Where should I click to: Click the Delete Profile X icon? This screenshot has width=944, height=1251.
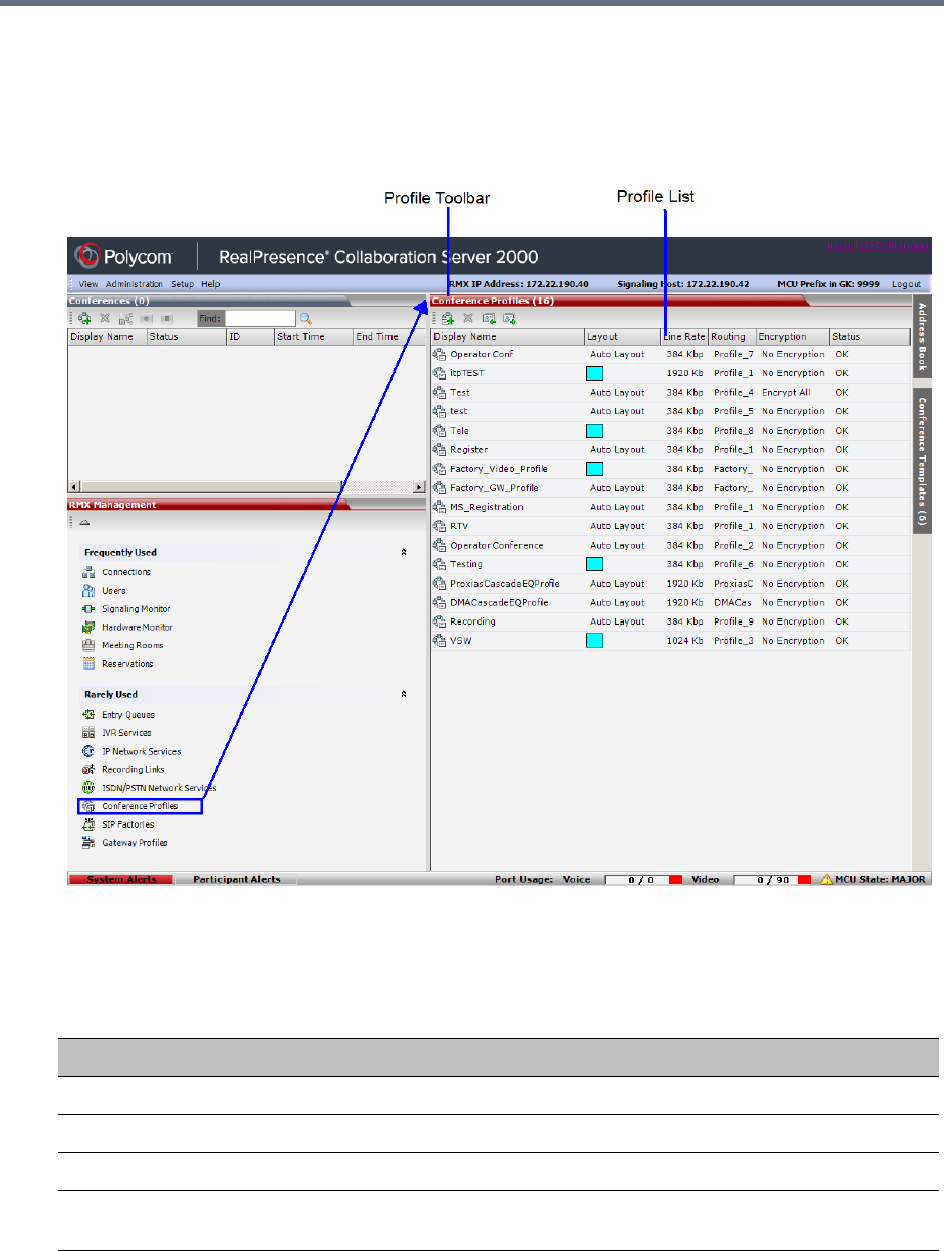tap(467, 318)
